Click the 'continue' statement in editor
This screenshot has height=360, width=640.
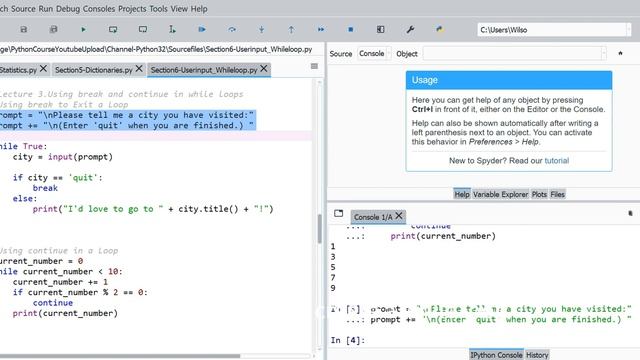[53, 303]
